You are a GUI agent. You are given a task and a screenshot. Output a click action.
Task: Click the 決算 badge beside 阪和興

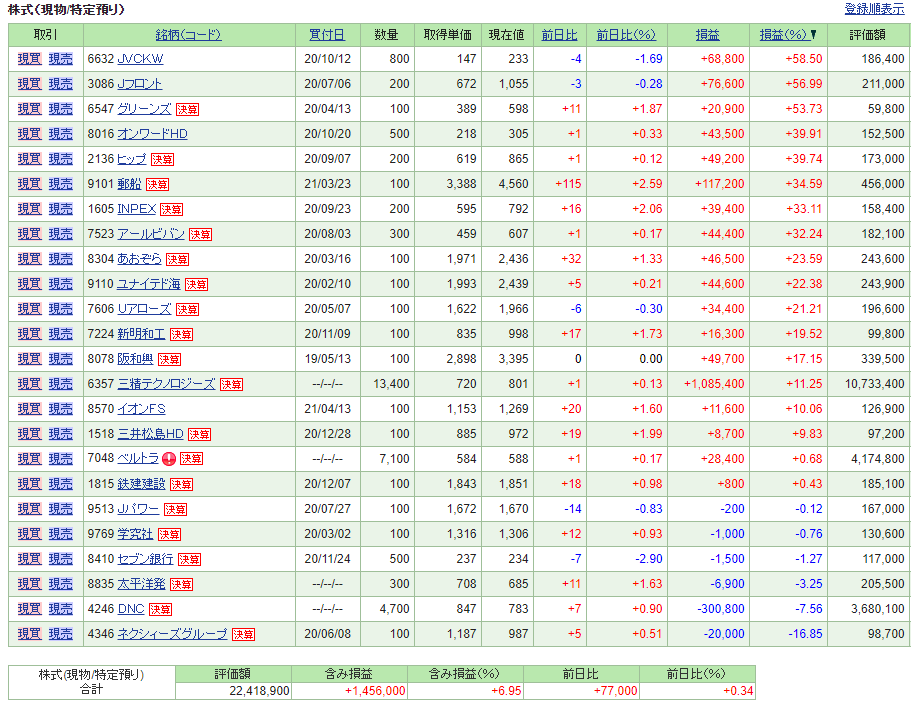pyautogui.click(x=169, y=359)
